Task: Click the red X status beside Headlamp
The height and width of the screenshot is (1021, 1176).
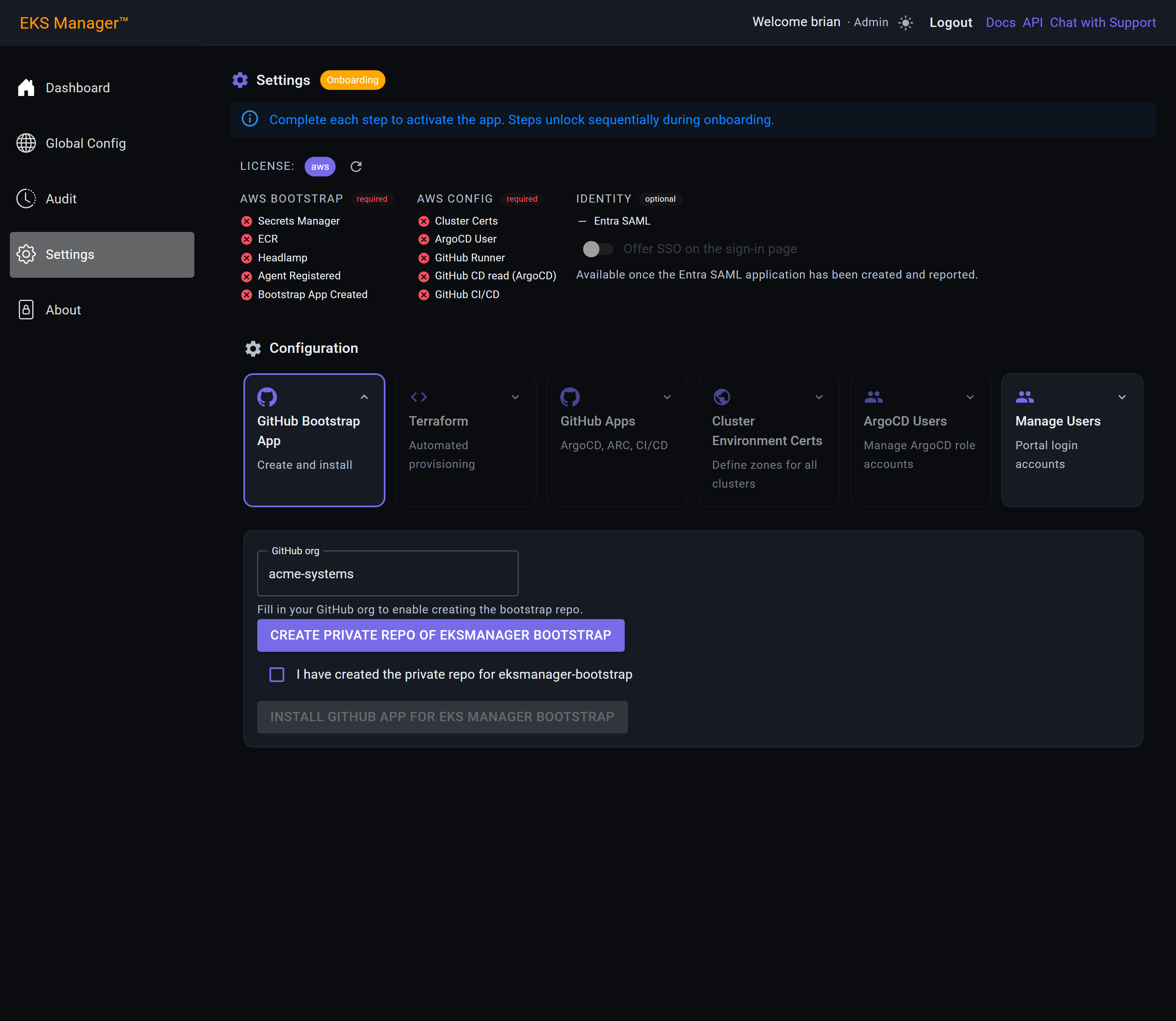Action: tap(247, 258)
